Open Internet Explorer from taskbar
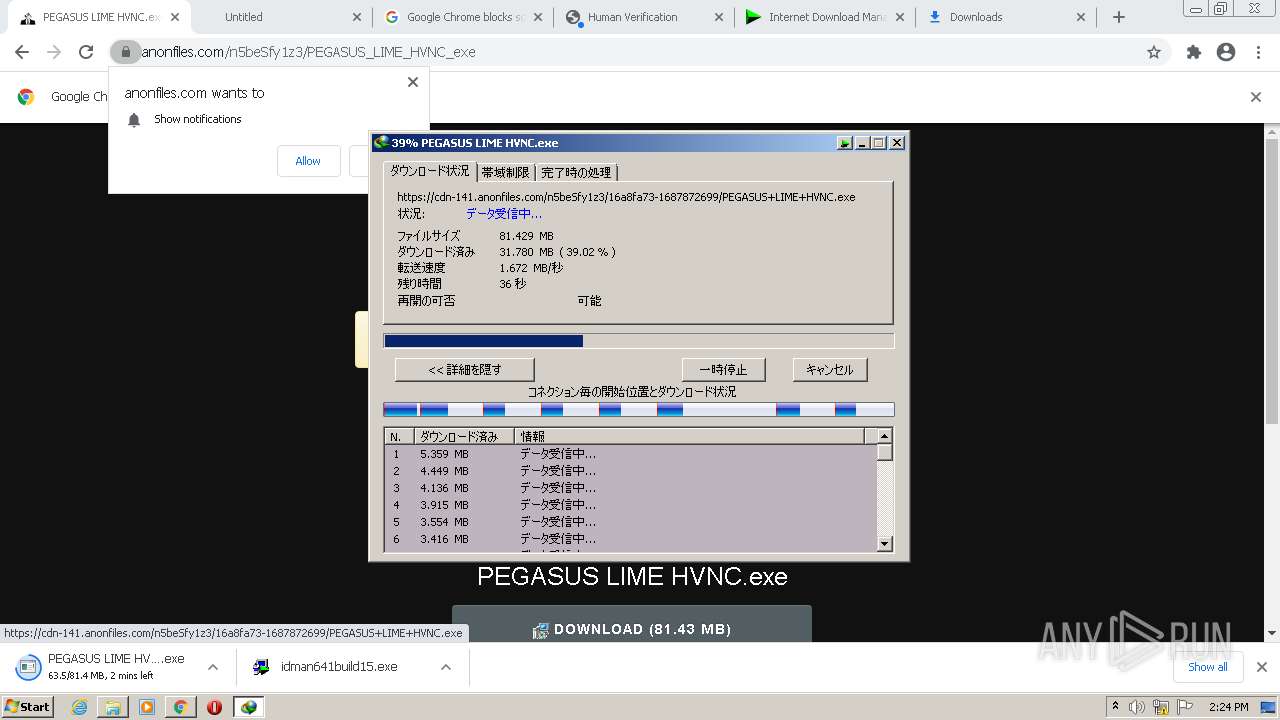This screenshot has width=1280, height=720. tap(80, 707)
